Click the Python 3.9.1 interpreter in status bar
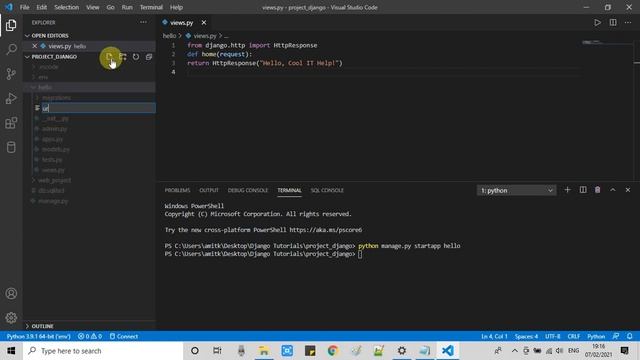 [x=38, y=336]
